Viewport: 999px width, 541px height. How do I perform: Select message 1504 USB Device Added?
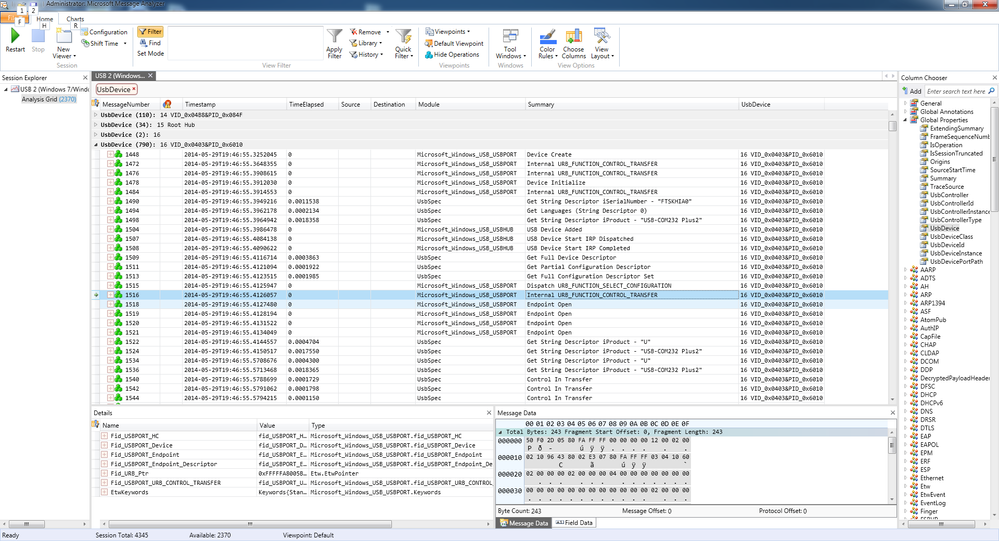[491, 229]
